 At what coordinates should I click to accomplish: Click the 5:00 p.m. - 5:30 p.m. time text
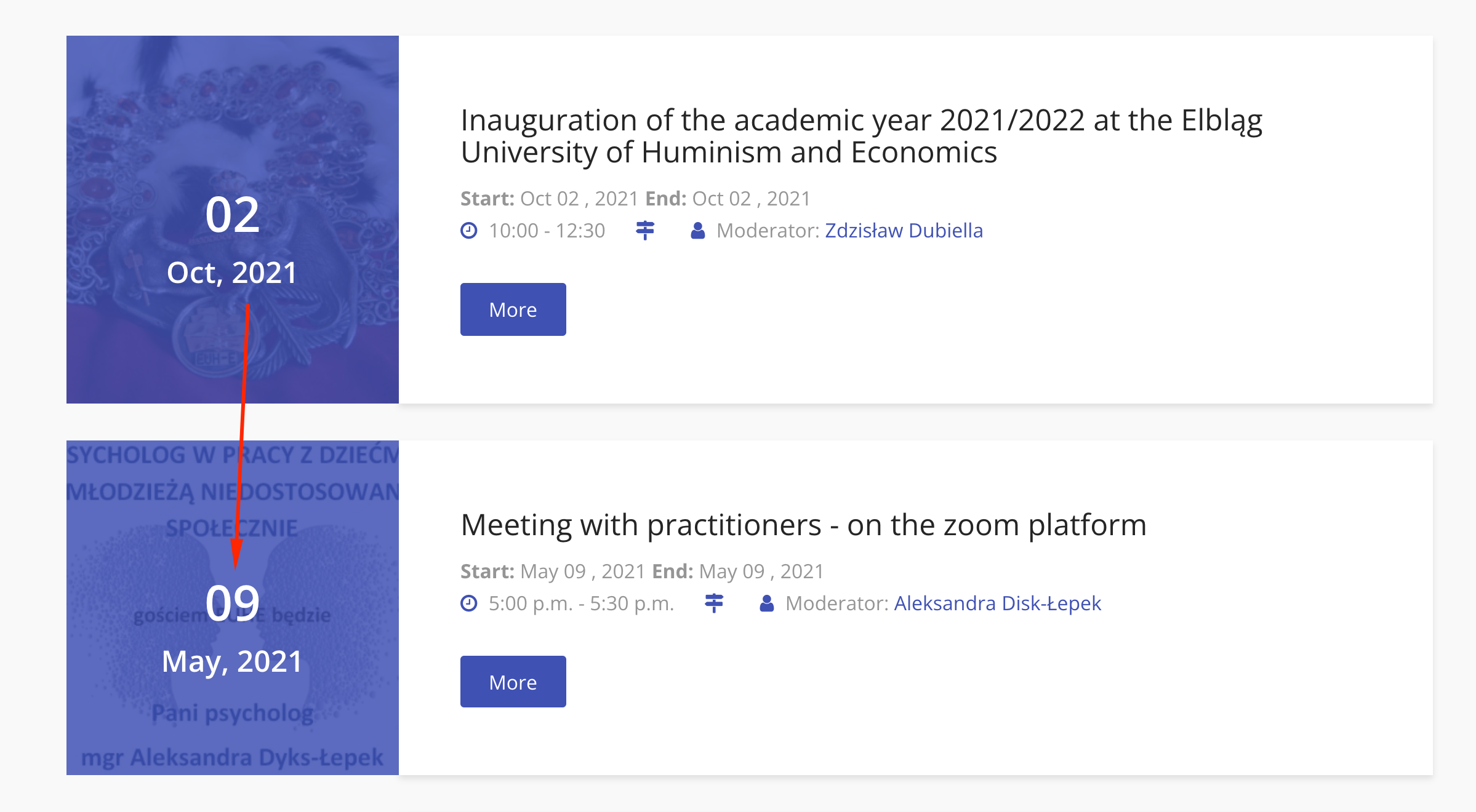click(x=581, y=603)
